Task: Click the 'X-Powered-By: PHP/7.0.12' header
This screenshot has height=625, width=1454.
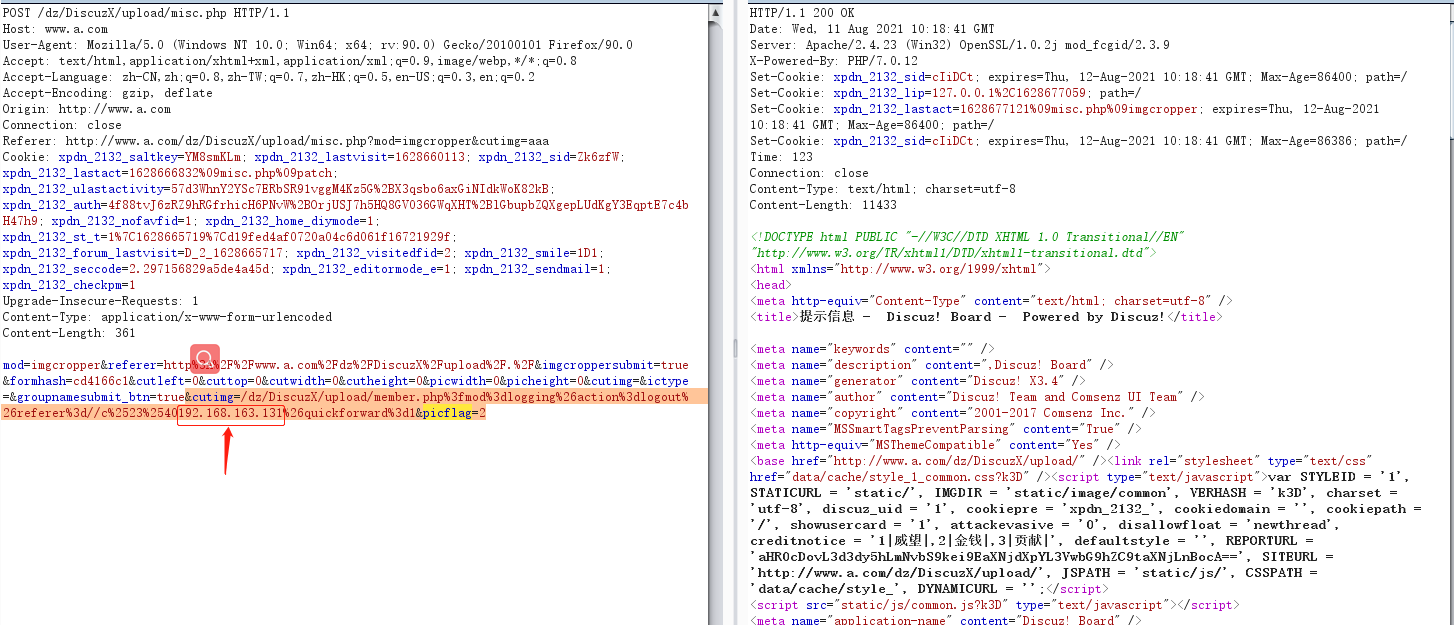Action: point(834,61)
